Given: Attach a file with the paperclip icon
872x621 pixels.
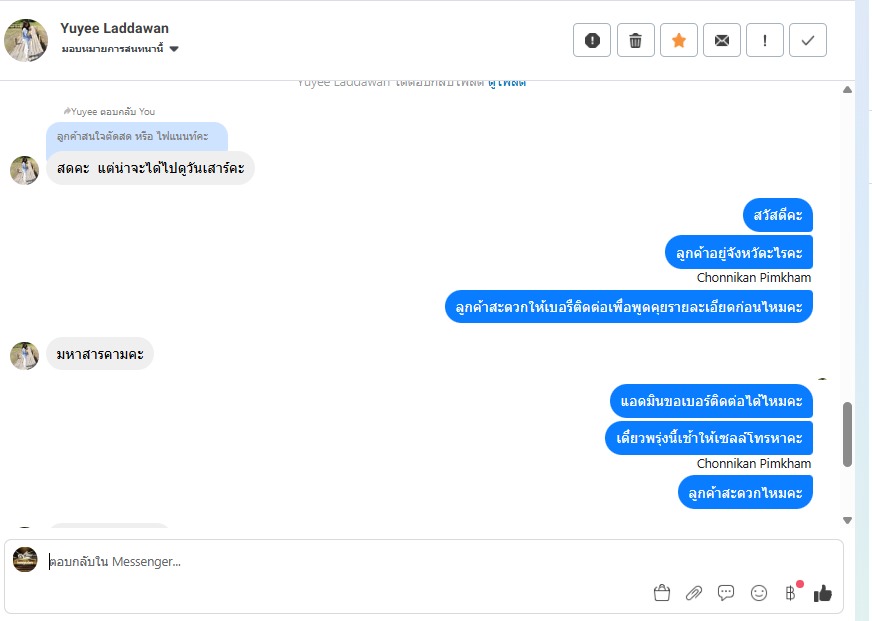Looking at the screenshot, I should (x=693, y=593).
